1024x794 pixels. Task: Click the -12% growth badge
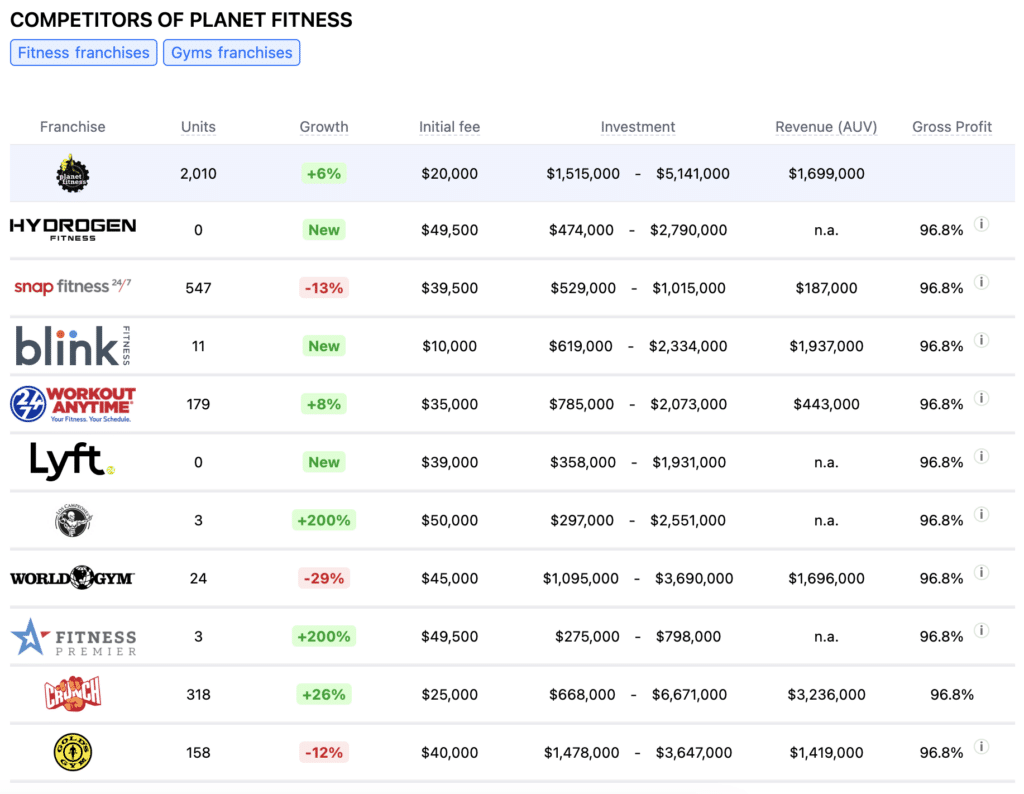pyautogui.click(x=324, y=753)
